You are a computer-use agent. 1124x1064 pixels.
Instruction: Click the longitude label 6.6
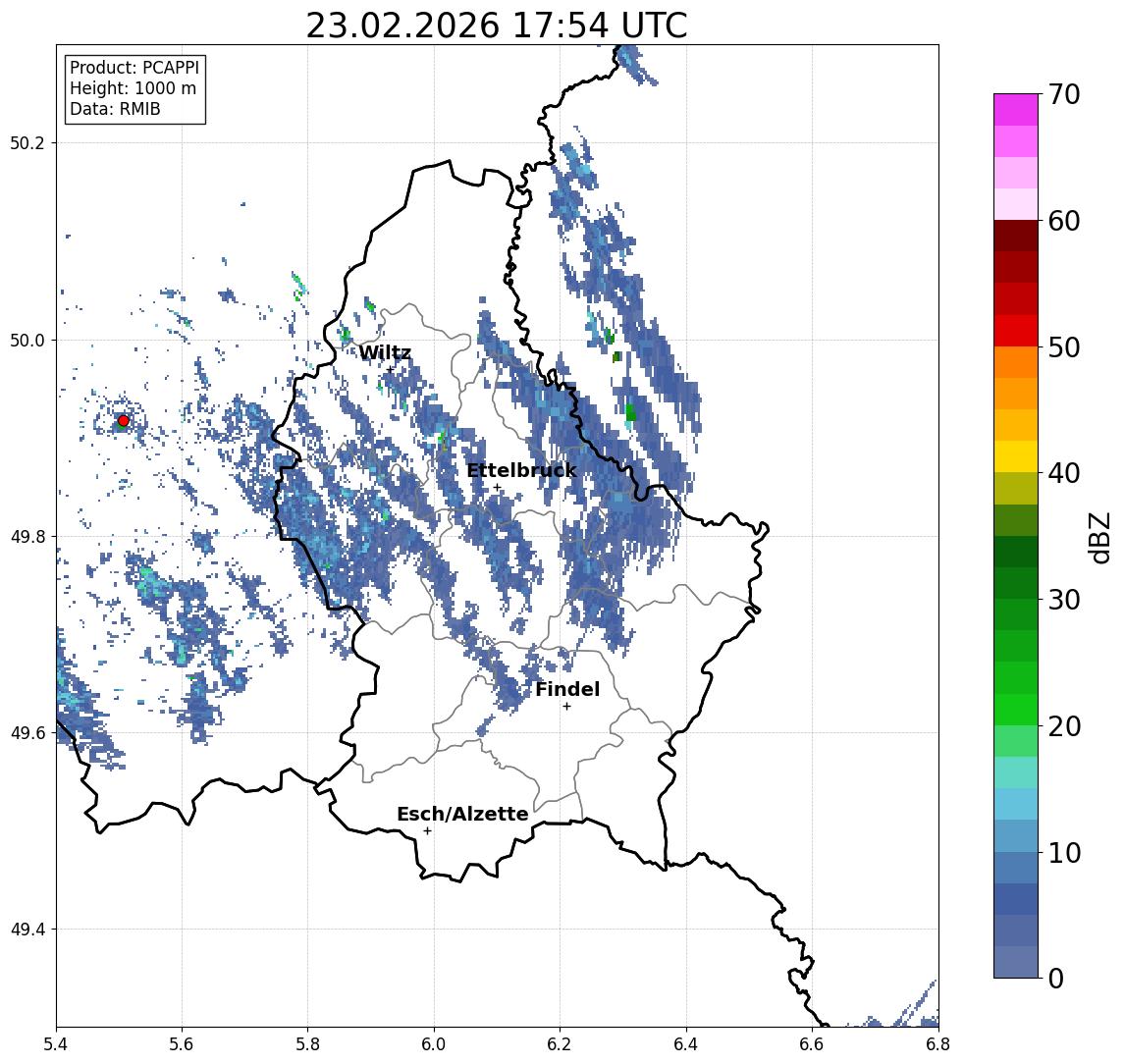(812, 1044)
